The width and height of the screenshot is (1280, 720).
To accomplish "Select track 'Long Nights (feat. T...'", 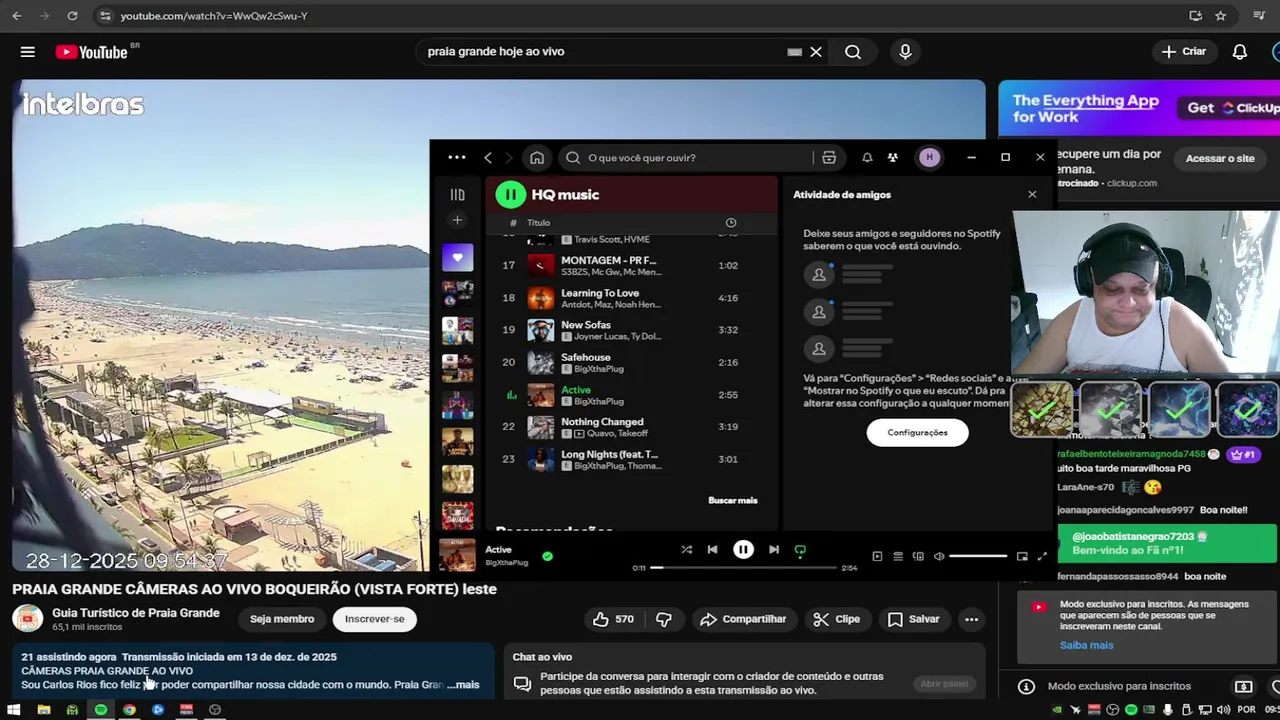I will click(x=632, y=459).
